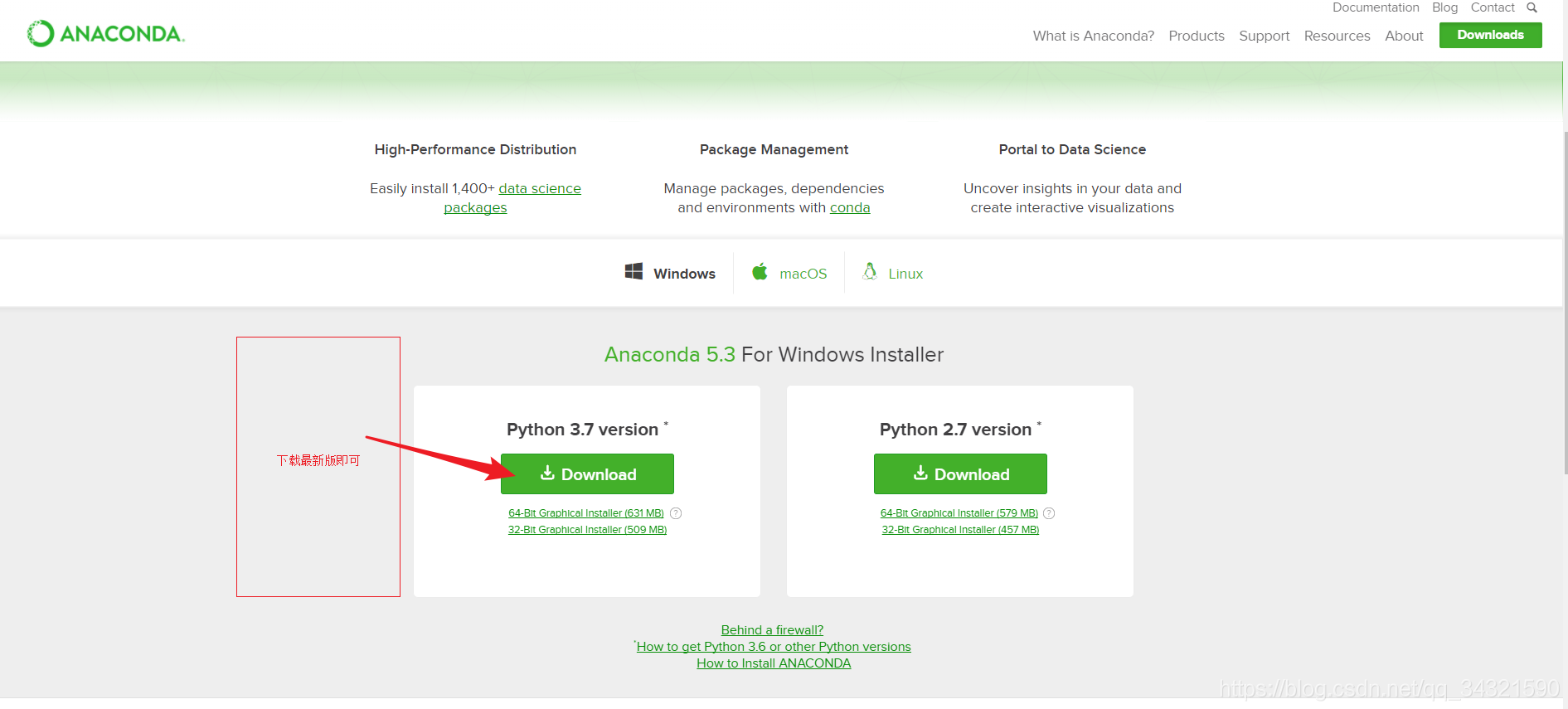Choose 32-Bit Graphical Installer (509 MB)

pyautogui.click(x=587, y=530)
